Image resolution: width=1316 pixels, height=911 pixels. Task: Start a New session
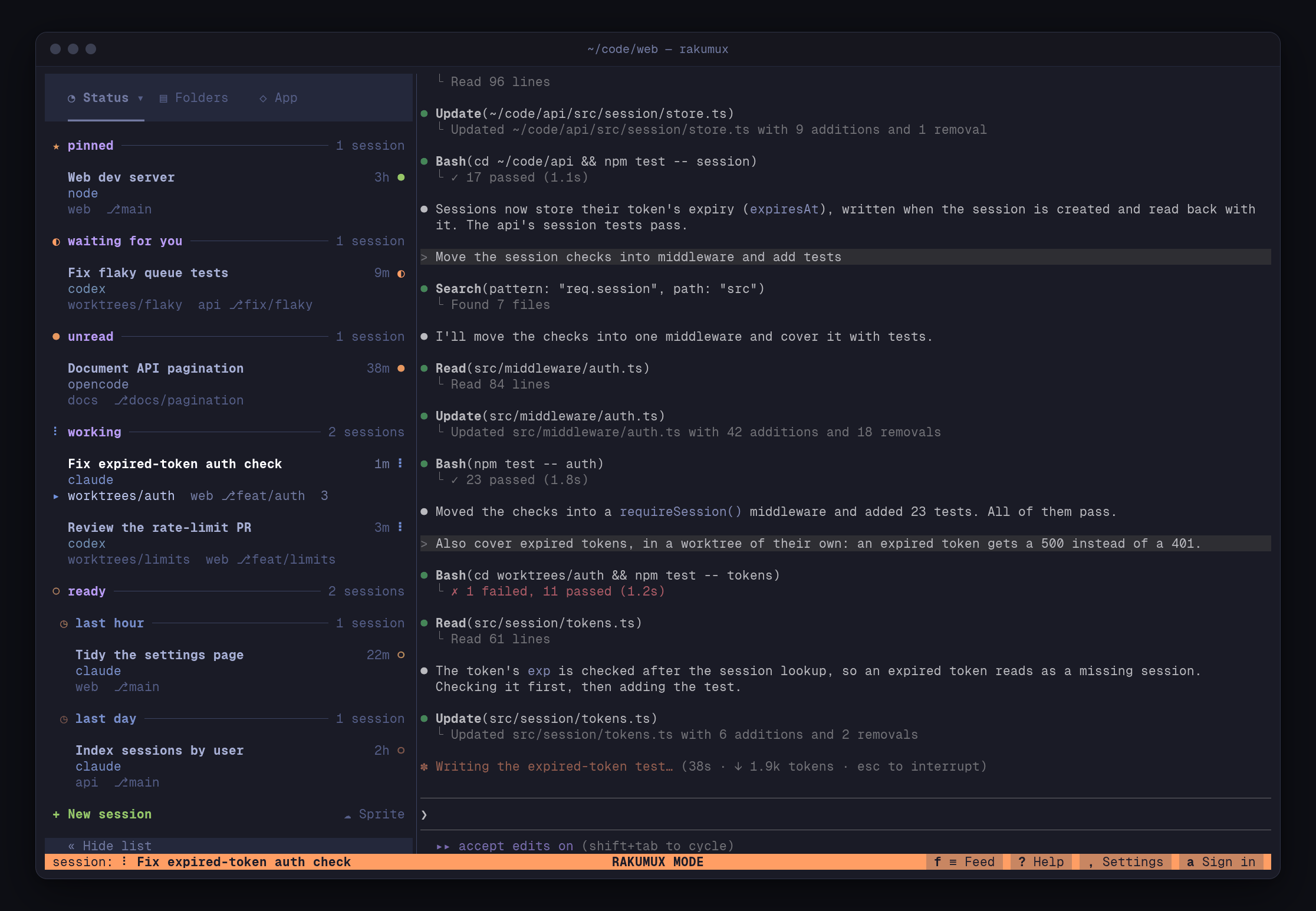102,814
